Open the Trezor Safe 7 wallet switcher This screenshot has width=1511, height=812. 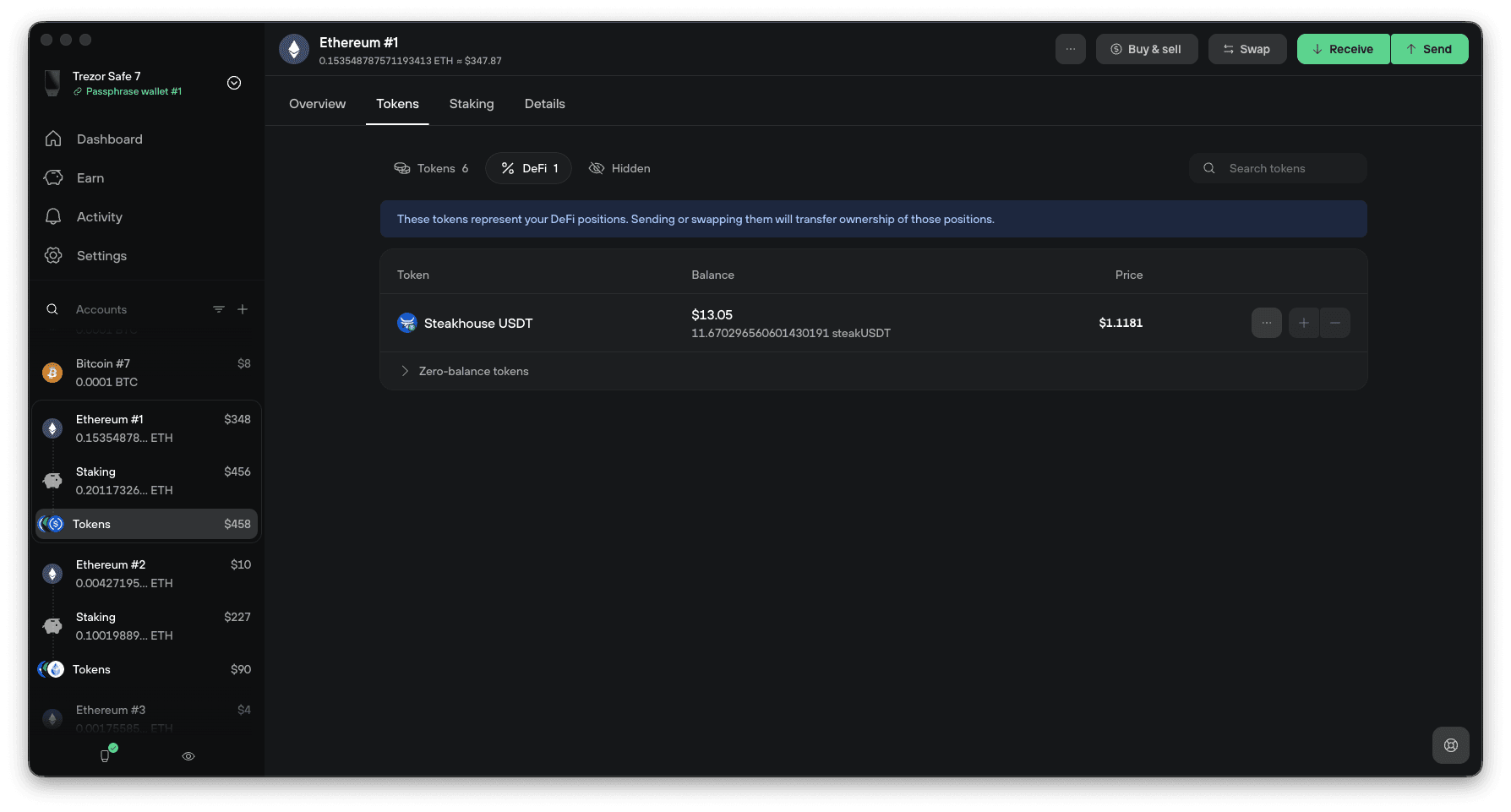[x=234, y=83]
